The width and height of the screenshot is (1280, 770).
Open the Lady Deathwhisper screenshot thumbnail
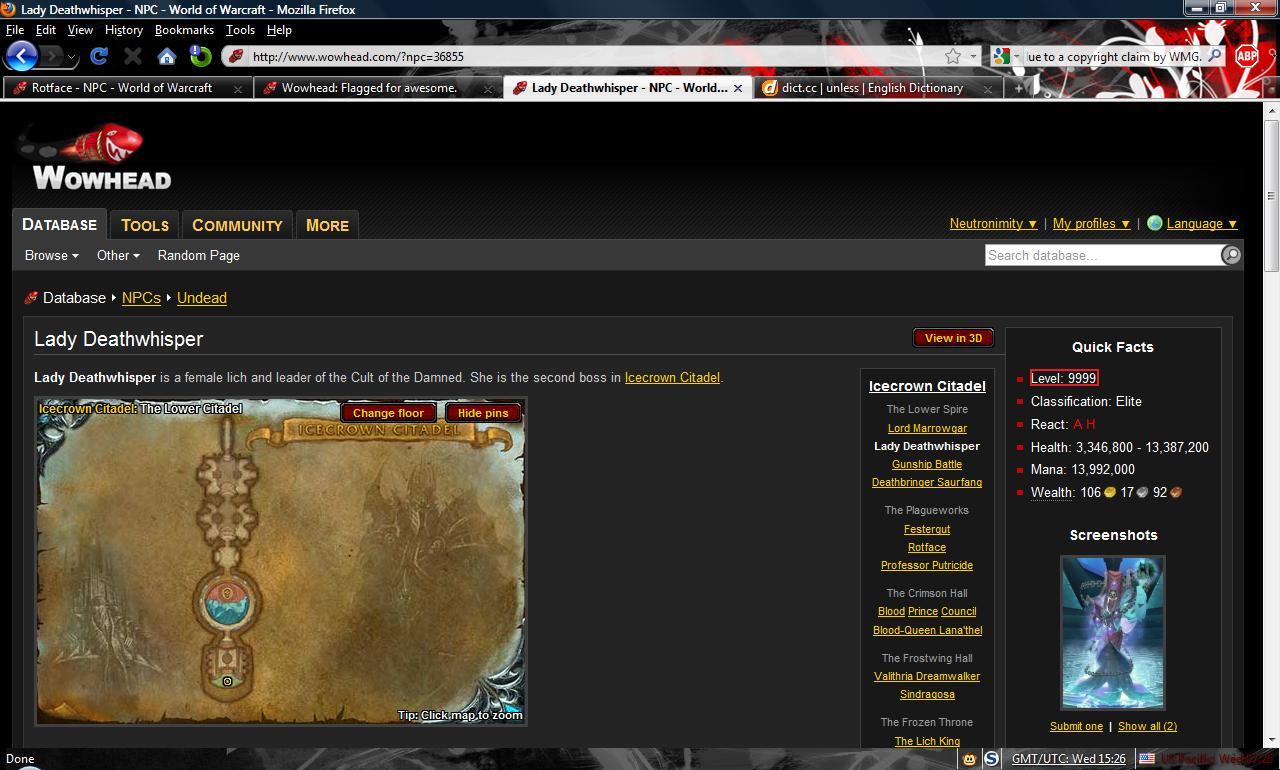point(1113,632)
